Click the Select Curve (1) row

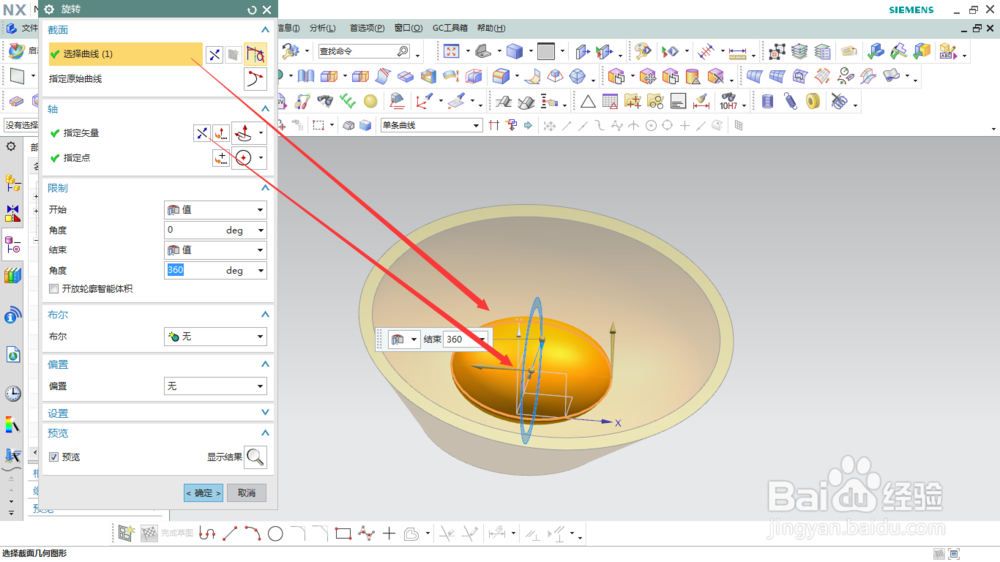[x=125, y=54]
